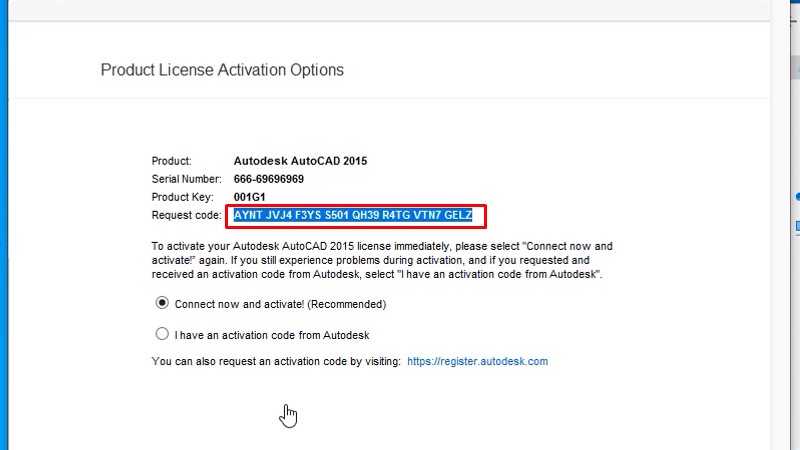Click the highlighted Request code field

[359, 215]
